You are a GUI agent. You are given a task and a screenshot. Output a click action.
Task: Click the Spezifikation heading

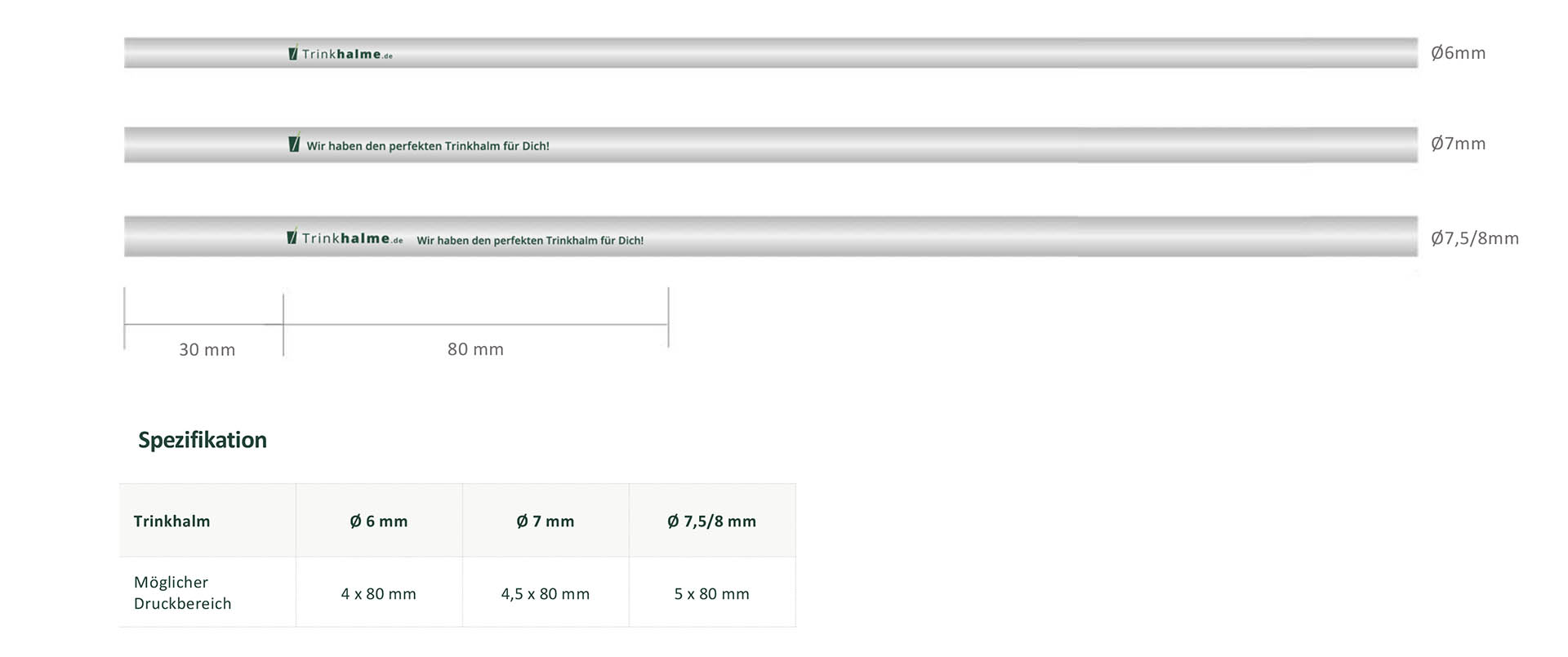(x=203, y=440)
